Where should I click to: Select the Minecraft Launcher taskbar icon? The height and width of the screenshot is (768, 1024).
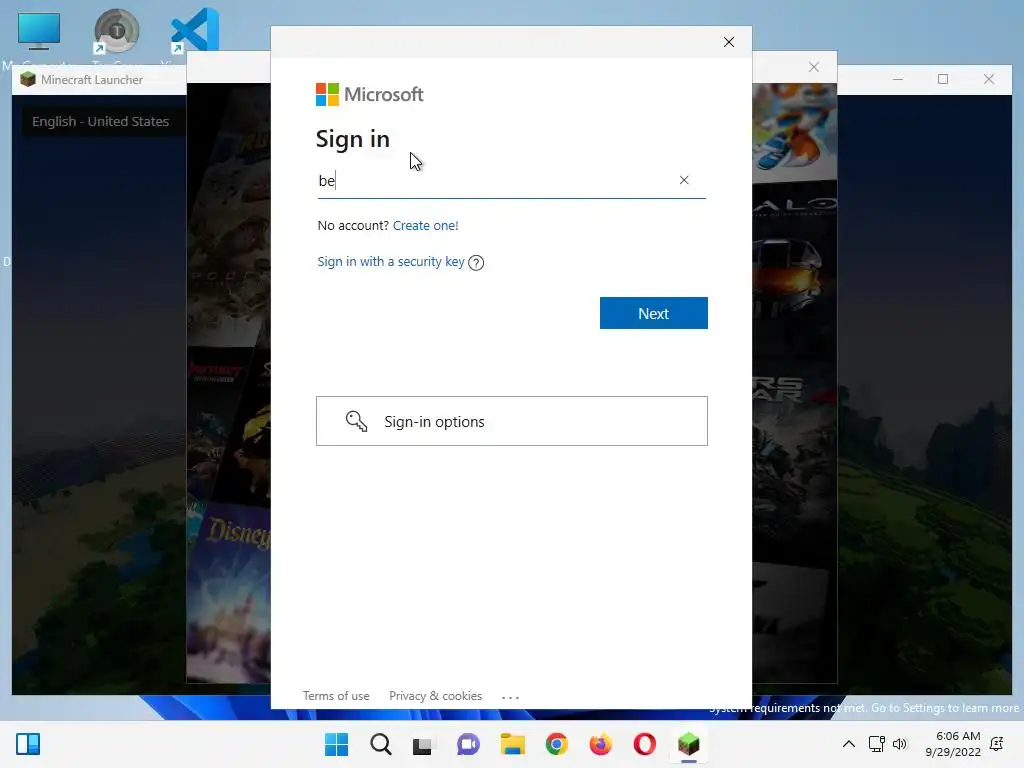click(x=688, y=744)
